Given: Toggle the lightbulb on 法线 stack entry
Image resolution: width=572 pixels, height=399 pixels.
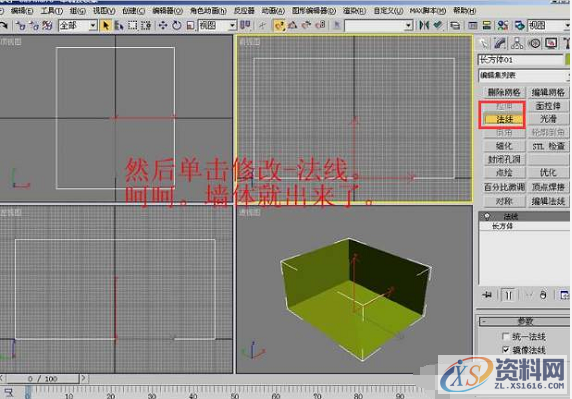Looking at the screenshot, I should (486, 217).
